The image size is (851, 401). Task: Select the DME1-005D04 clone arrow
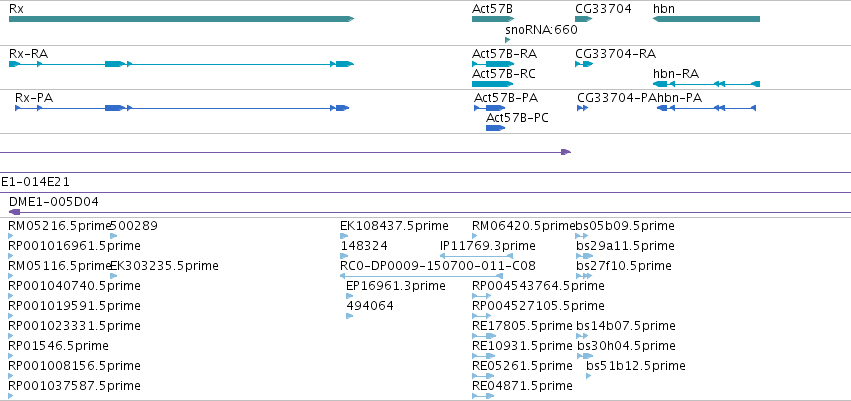pos(15,212)
